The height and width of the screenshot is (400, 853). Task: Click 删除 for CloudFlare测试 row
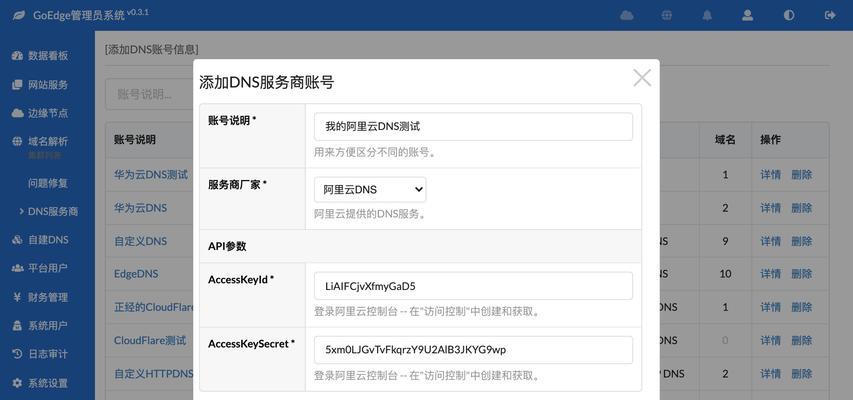(x=802, y=341)
